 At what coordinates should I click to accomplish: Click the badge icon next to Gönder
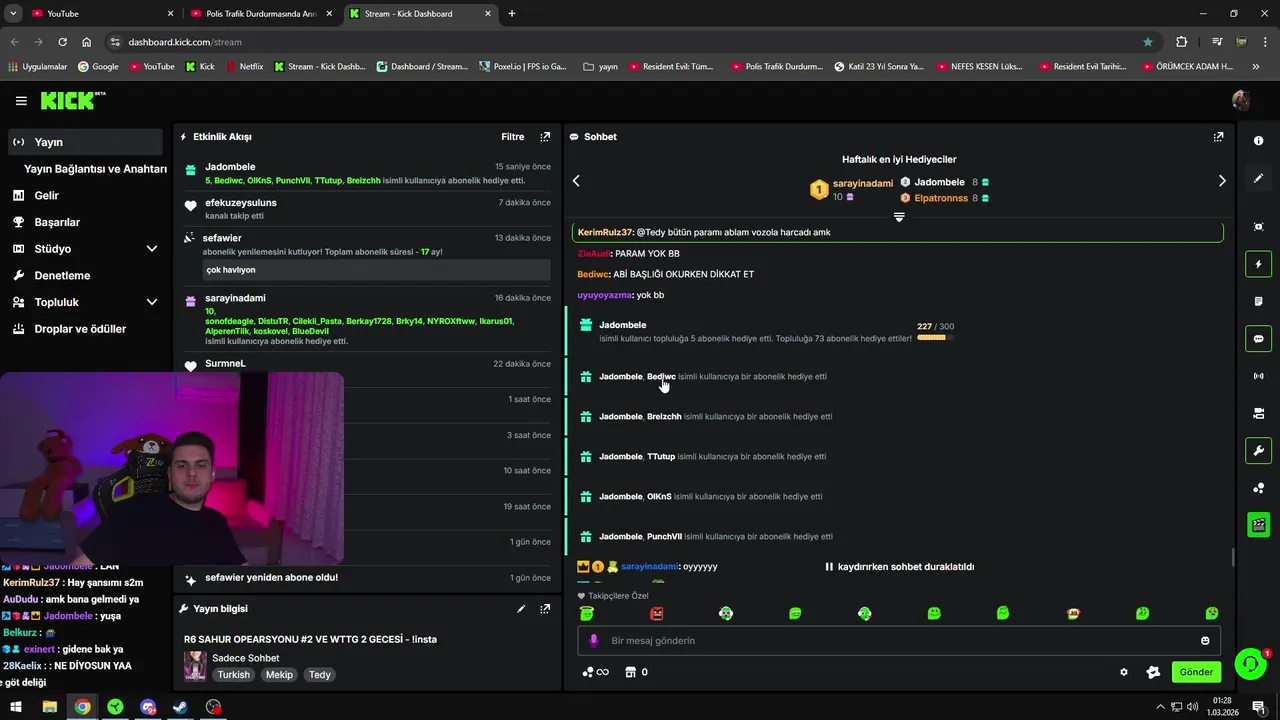(1153, 672)
